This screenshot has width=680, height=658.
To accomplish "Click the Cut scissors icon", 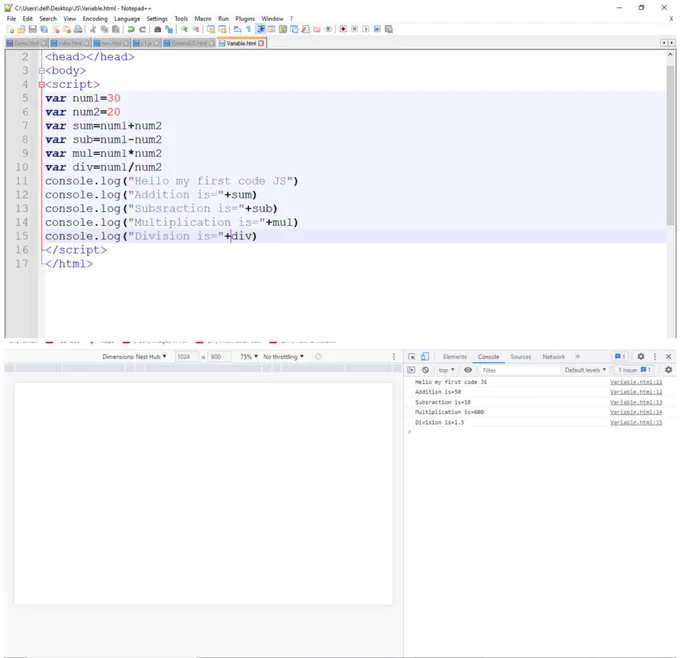I will pos(93,29).
